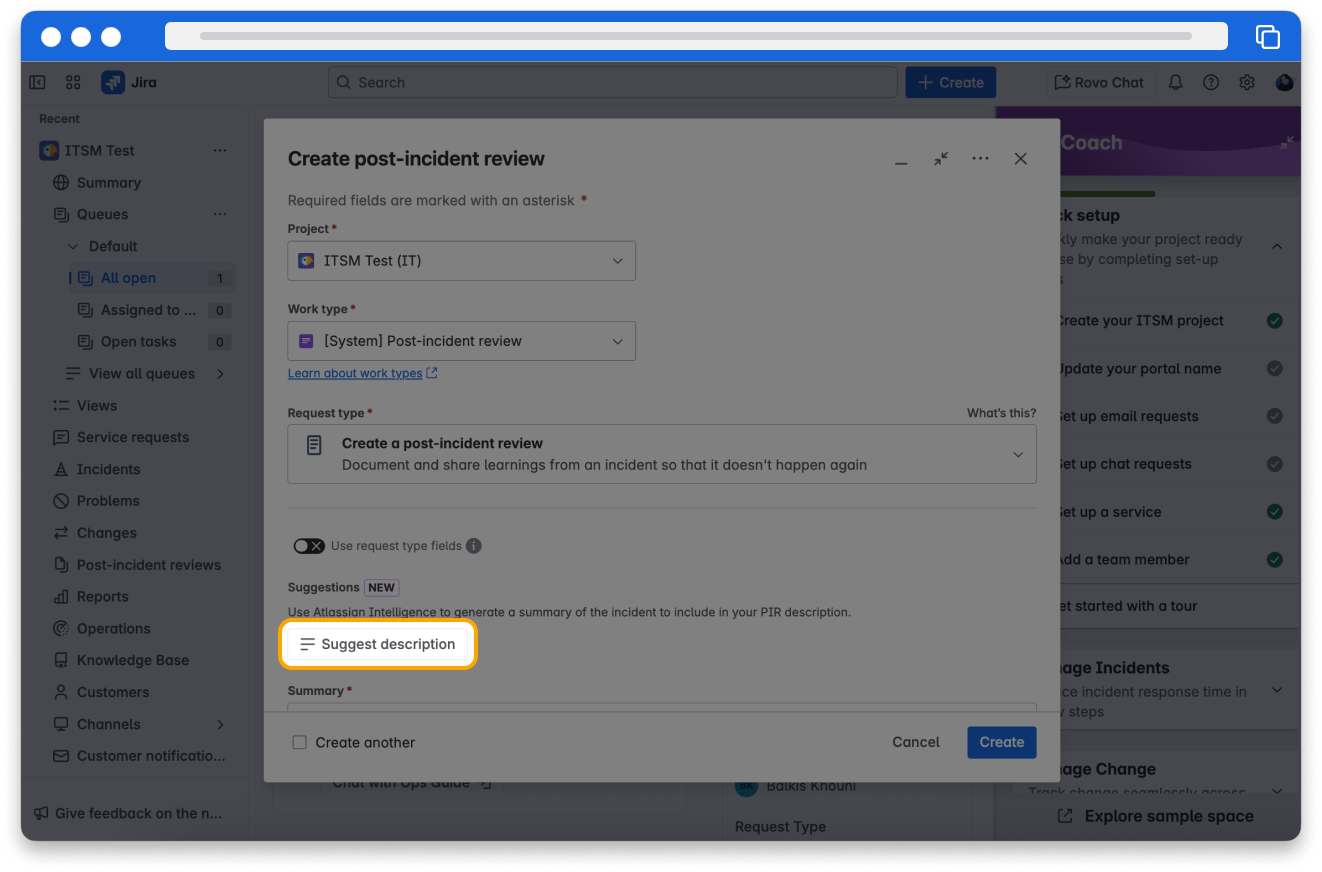Open the dialog's more actions ellipsis

pyautogui.click(x=980, y=159)
